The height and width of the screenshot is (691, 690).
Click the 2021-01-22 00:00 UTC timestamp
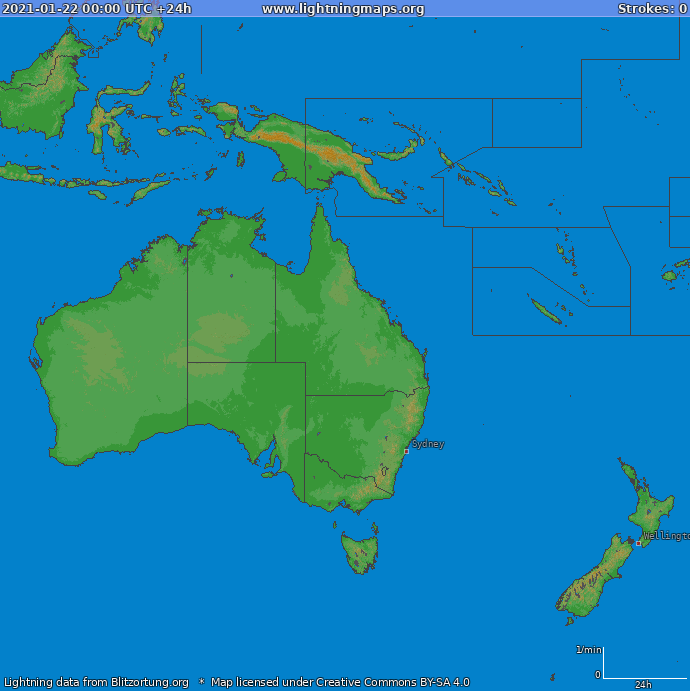(x=97, y=9)
